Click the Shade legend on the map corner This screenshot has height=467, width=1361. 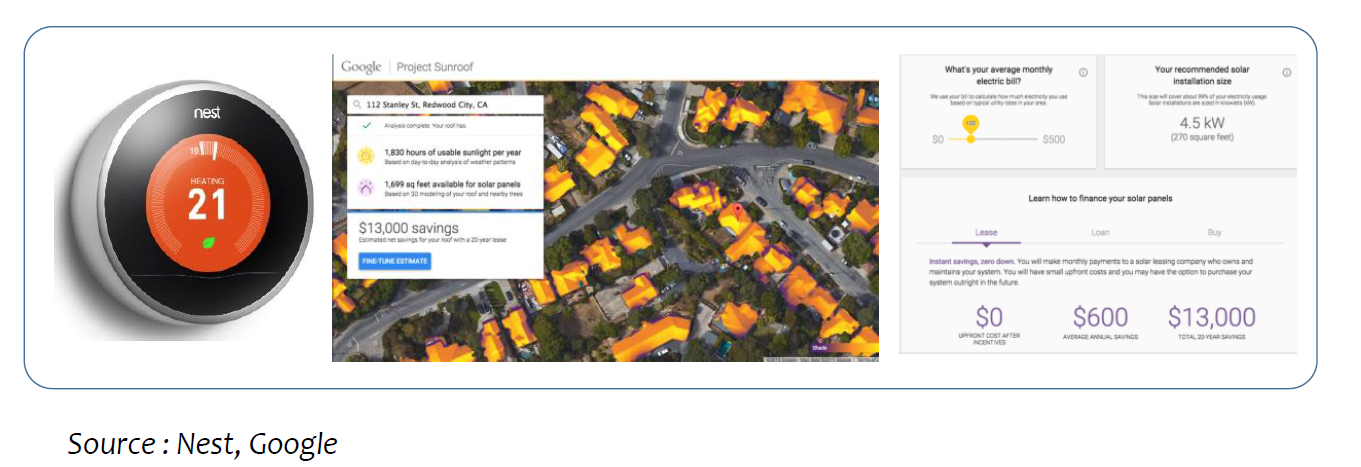click(x=842, y=348)
